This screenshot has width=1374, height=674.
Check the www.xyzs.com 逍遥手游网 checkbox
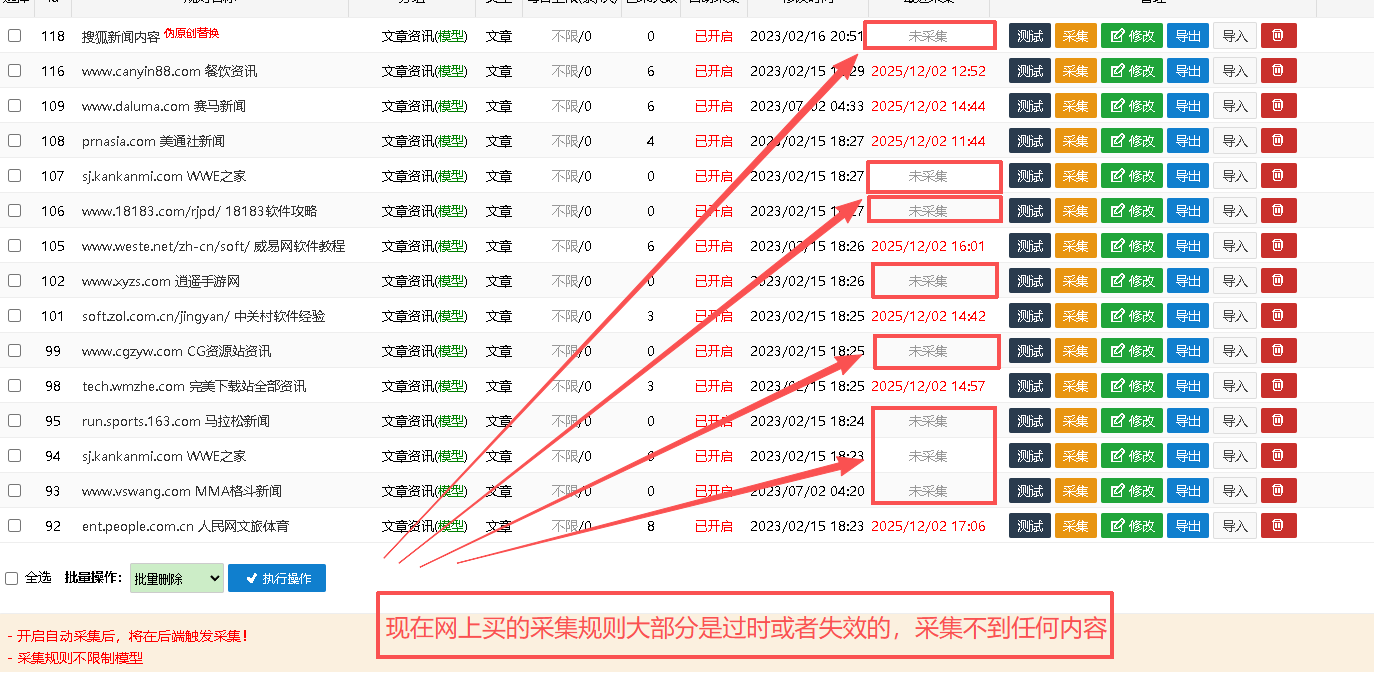click(14, 281)
